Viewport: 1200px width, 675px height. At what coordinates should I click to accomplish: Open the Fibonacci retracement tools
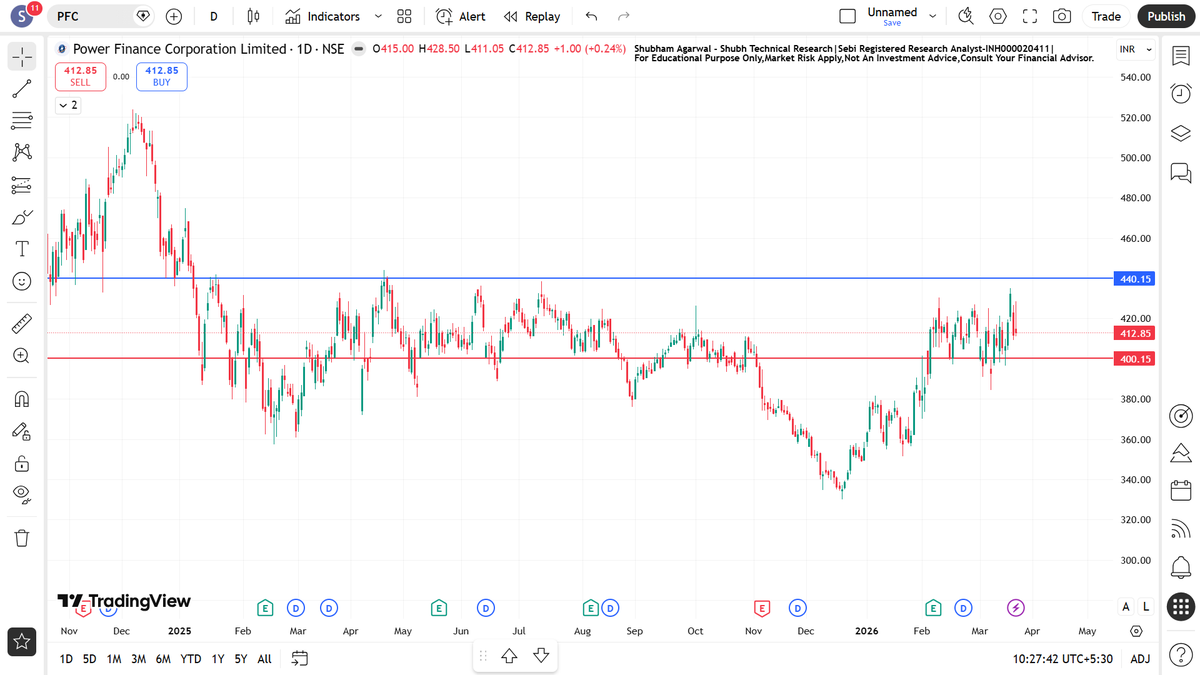(22, 121)
